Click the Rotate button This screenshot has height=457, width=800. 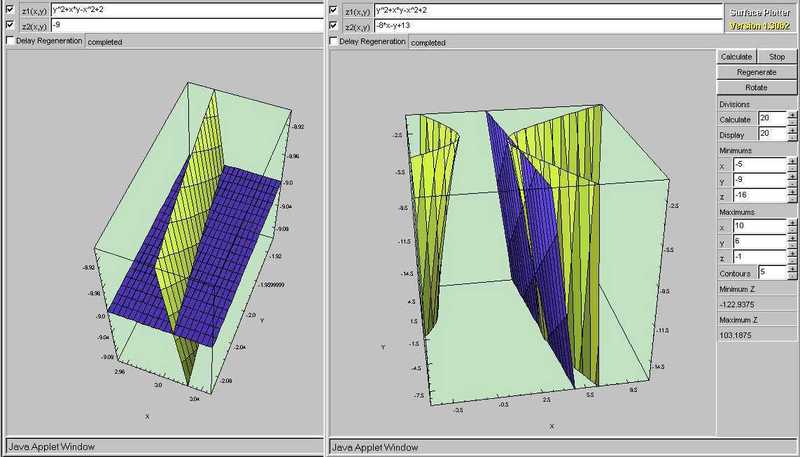[x=757, y=88]
